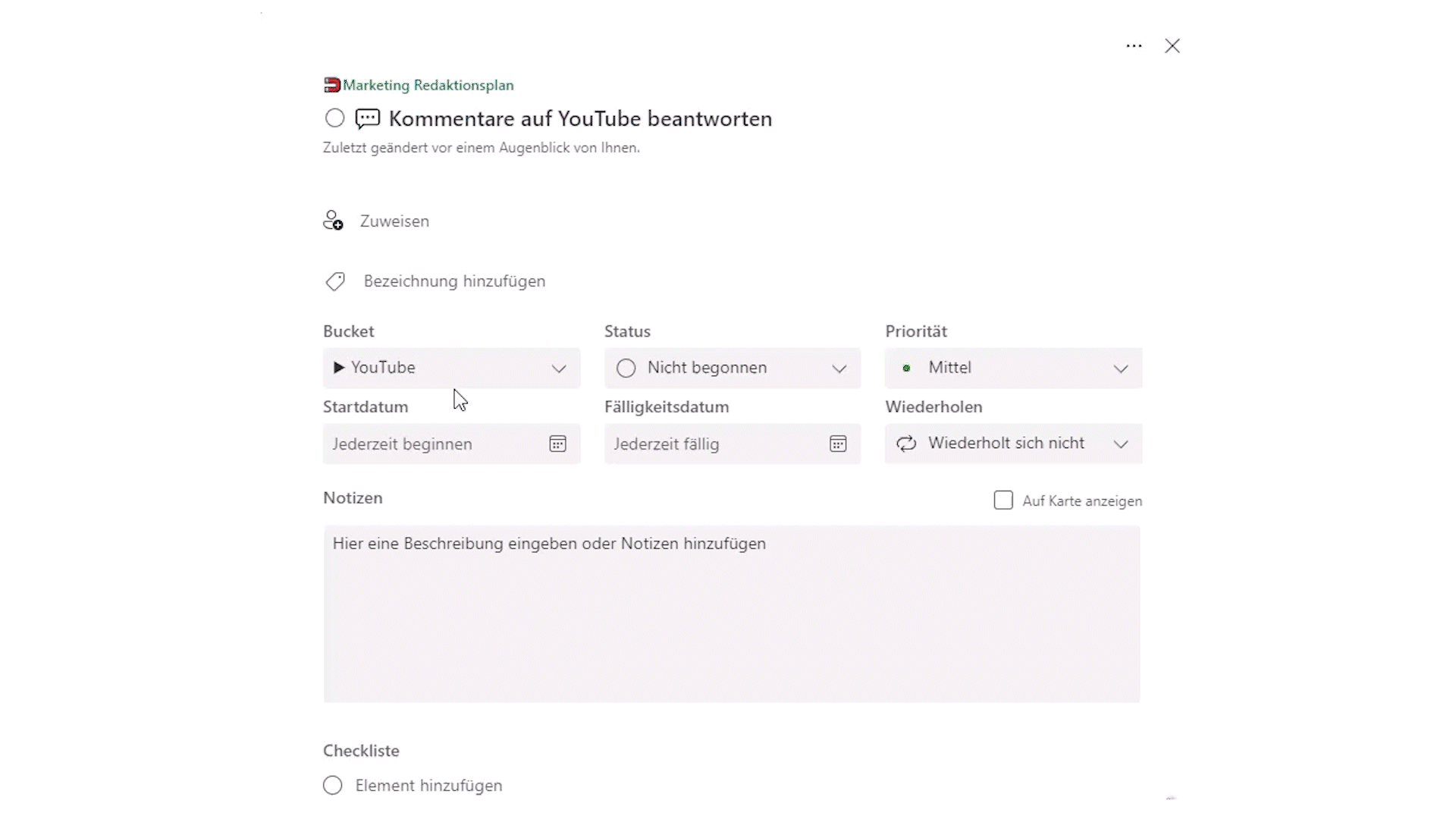Screen dimensions: 1456x819
Task: Click the start date calendar icon
Action: coord(558,443)
